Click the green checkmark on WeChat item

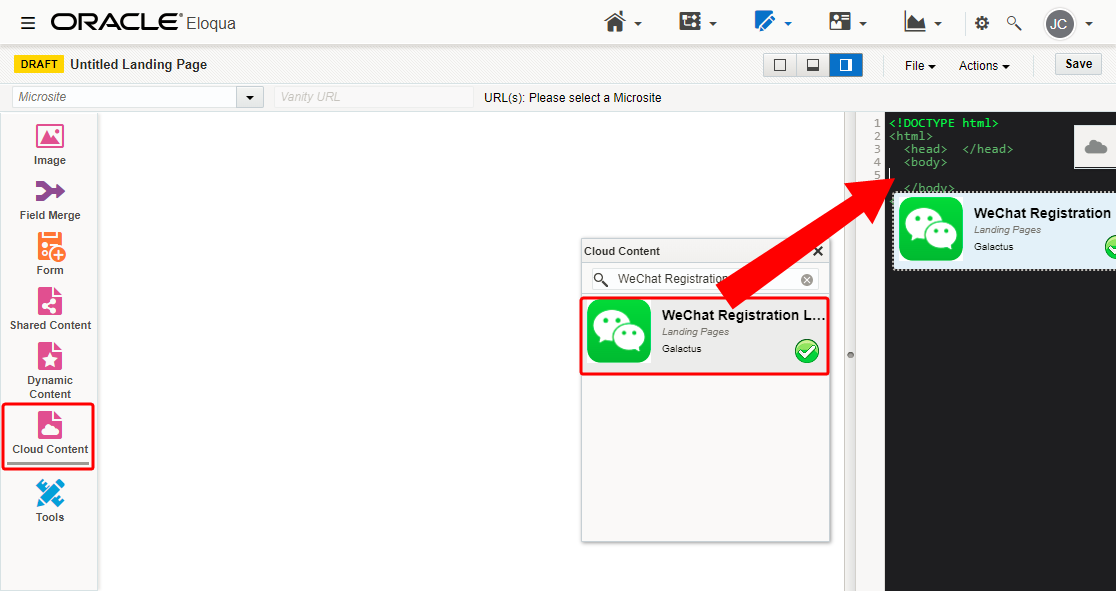click(806, 351)
